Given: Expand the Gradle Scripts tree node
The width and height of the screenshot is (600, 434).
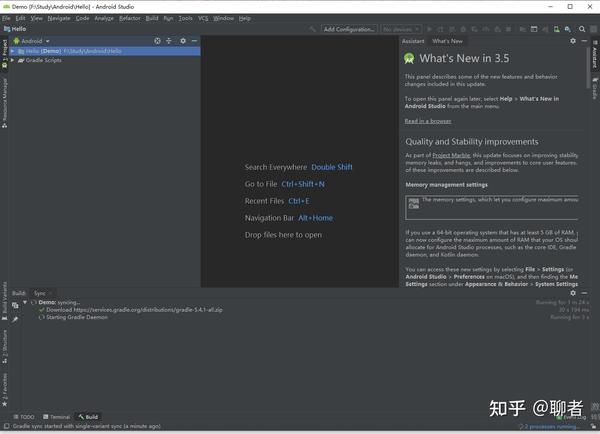Looking at the screenshot, I should point(13,60).
